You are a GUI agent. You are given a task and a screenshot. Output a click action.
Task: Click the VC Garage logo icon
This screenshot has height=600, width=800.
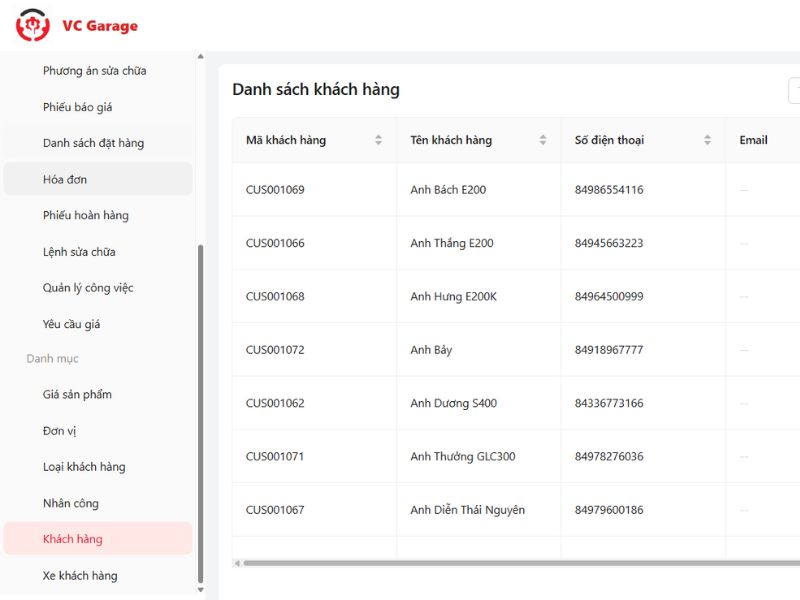coord(32,26)
